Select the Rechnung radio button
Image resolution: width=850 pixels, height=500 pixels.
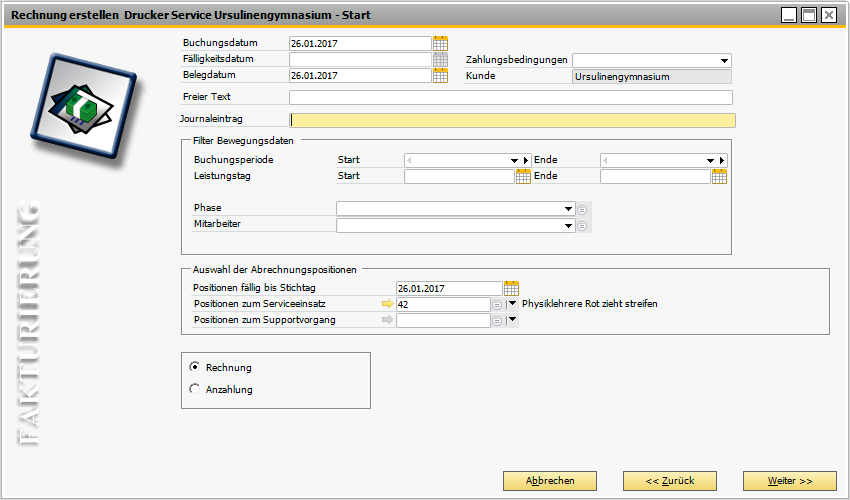195,367
